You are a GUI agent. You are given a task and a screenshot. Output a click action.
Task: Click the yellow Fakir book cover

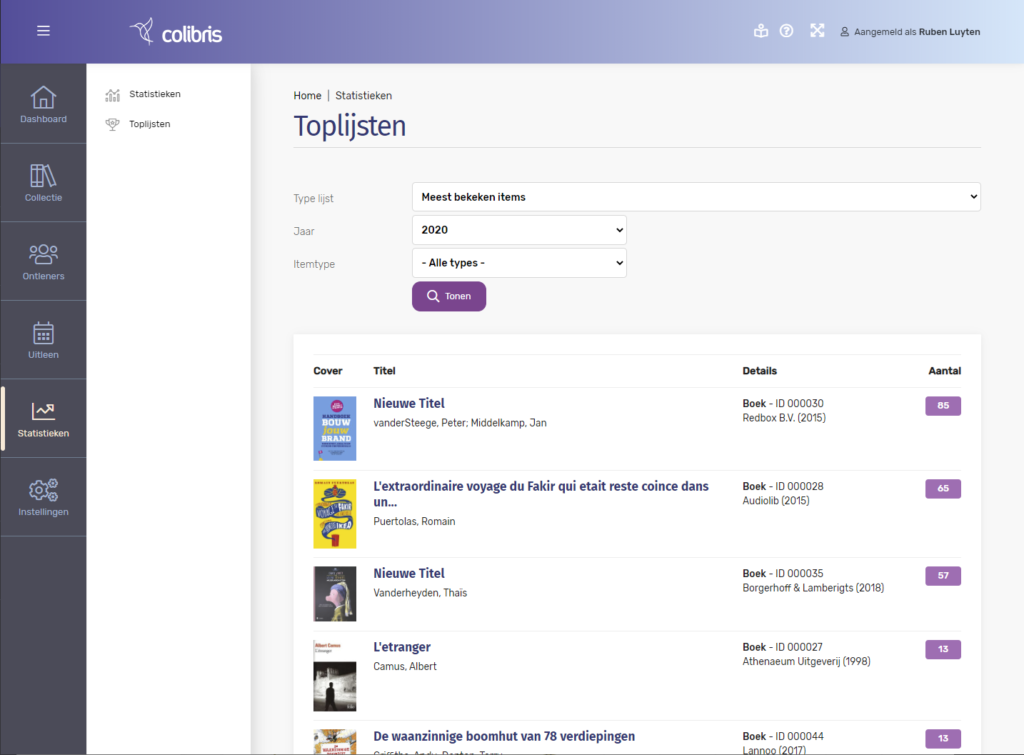tap(334, 514)
